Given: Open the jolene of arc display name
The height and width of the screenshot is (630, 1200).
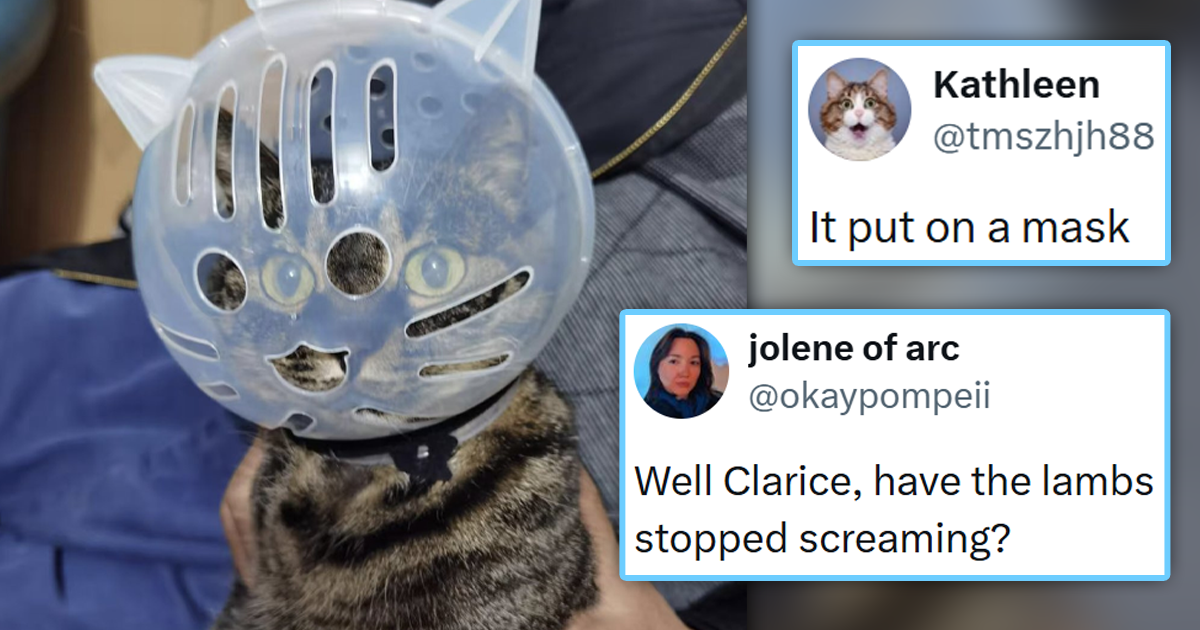Looking at the screenshot, I should point(853,348).
